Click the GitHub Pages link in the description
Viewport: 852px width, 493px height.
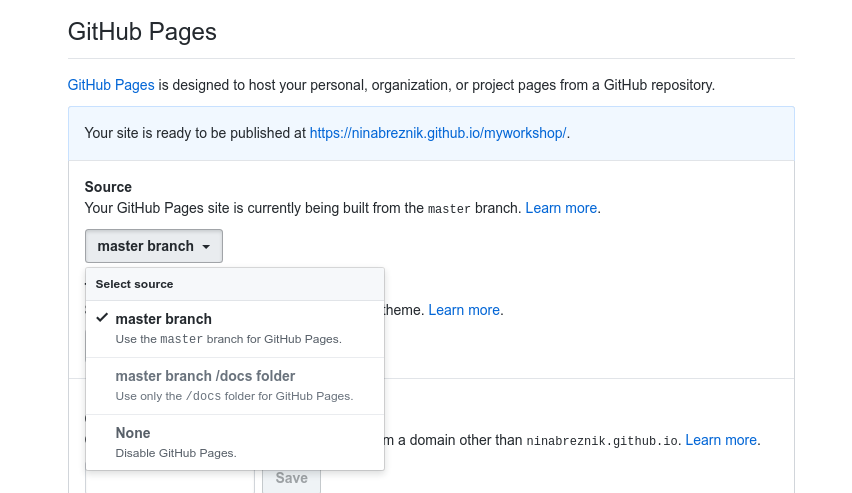point(111,85)
